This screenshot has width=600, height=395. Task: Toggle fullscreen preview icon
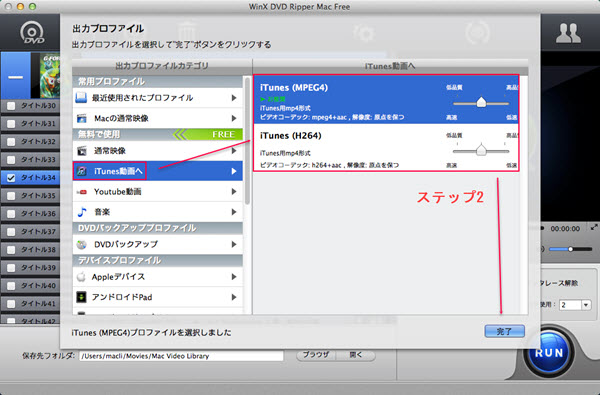[594, 227]
